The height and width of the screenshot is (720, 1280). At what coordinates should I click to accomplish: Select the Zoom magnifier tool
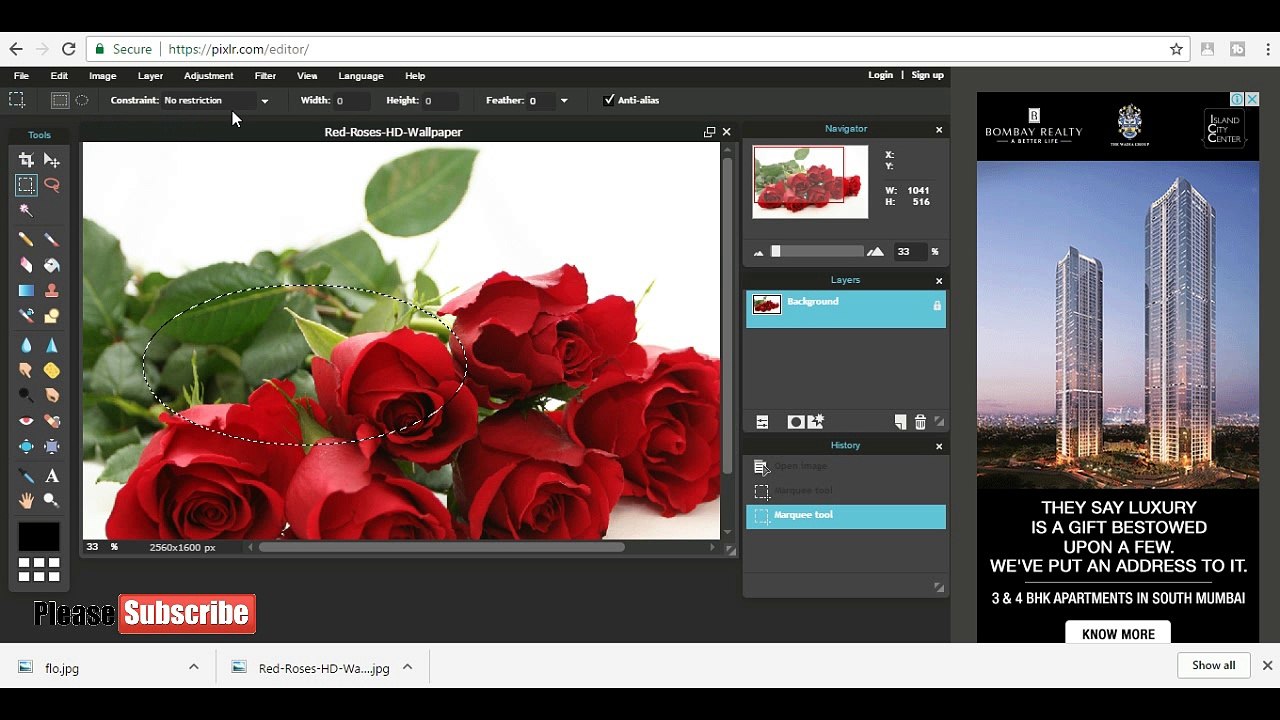pyautogui.click(x=52, y=500)
